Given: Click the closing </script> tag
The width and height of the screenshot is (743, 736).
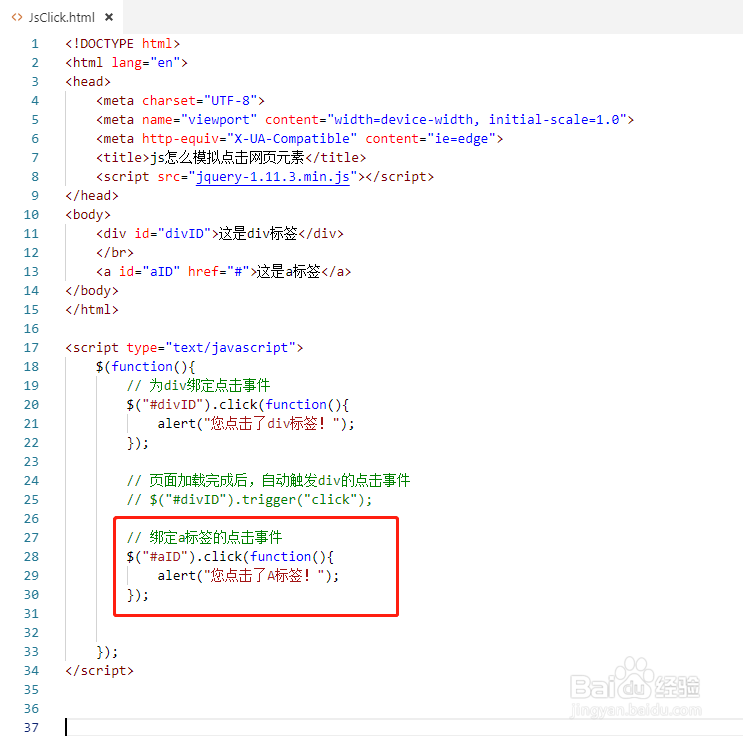Looking at the screenshot, I should pos(100,671).
